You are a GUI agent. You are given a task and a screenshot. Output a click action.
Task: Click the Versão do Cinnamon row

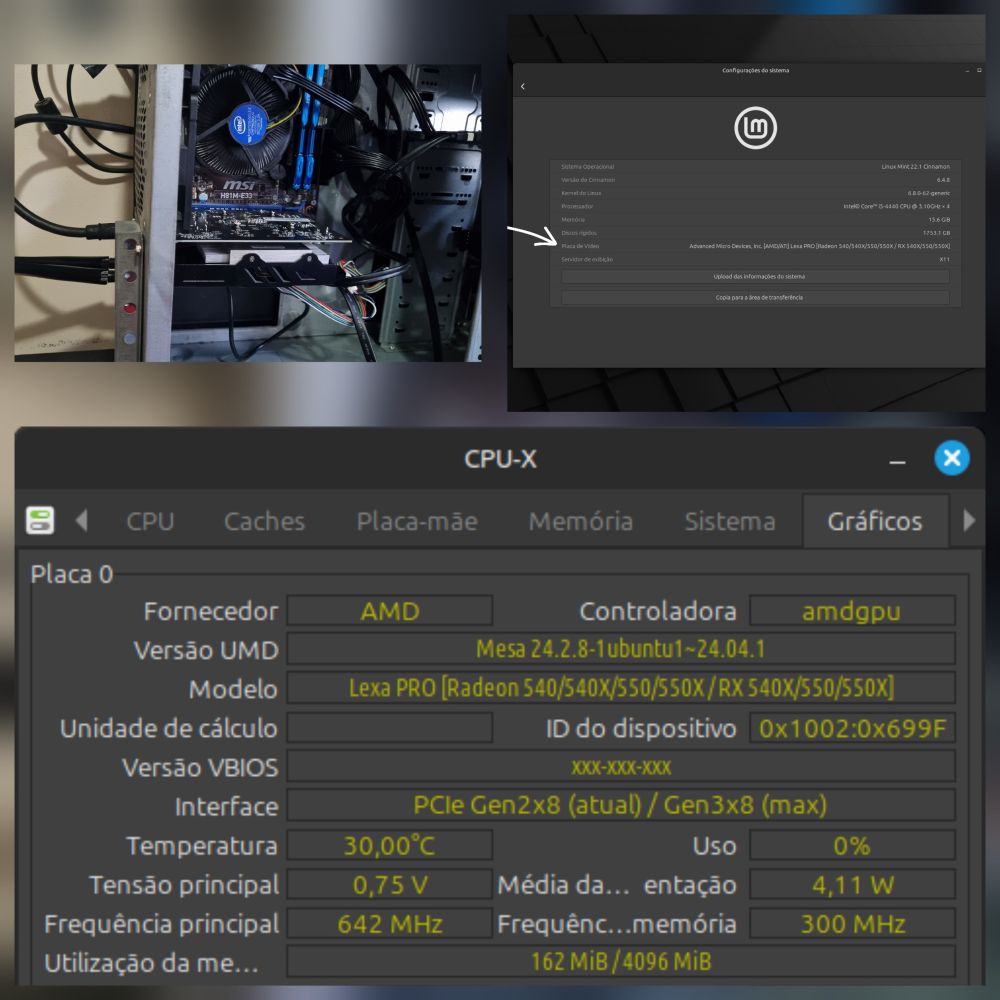[755, 180]
